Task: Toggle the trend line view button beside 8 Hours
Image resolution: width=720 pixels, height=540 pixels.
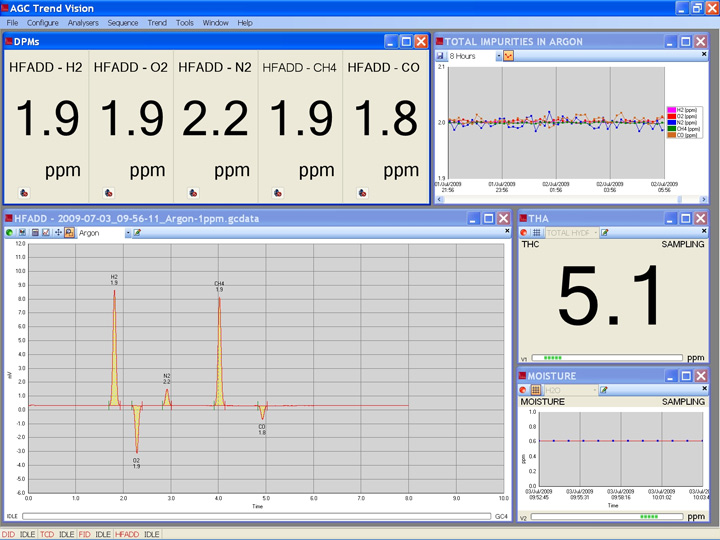Action: (508, 56)
